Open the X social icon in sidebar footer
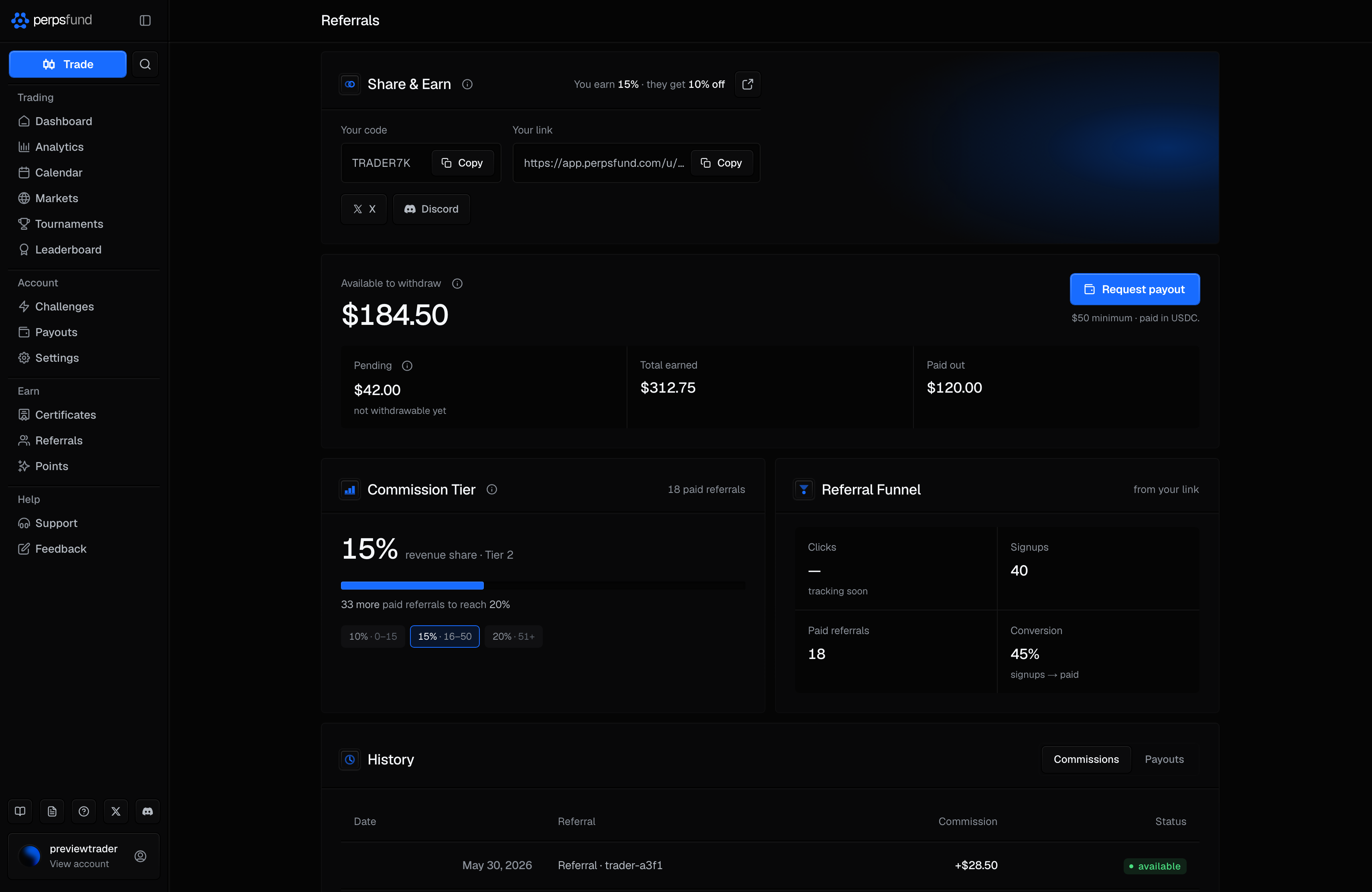Image resolution: width=1372 pixels, height=892 pixels. pyautogui.click(x=116, y=811)
